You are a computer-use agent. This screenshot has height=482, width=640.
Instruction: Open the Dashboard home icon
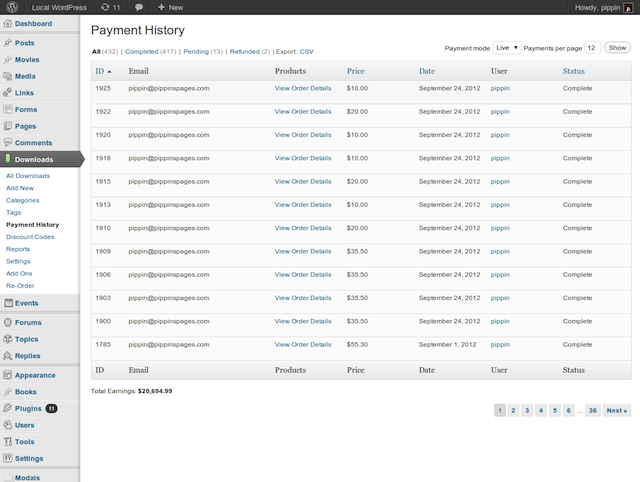[x=7, y=23]
